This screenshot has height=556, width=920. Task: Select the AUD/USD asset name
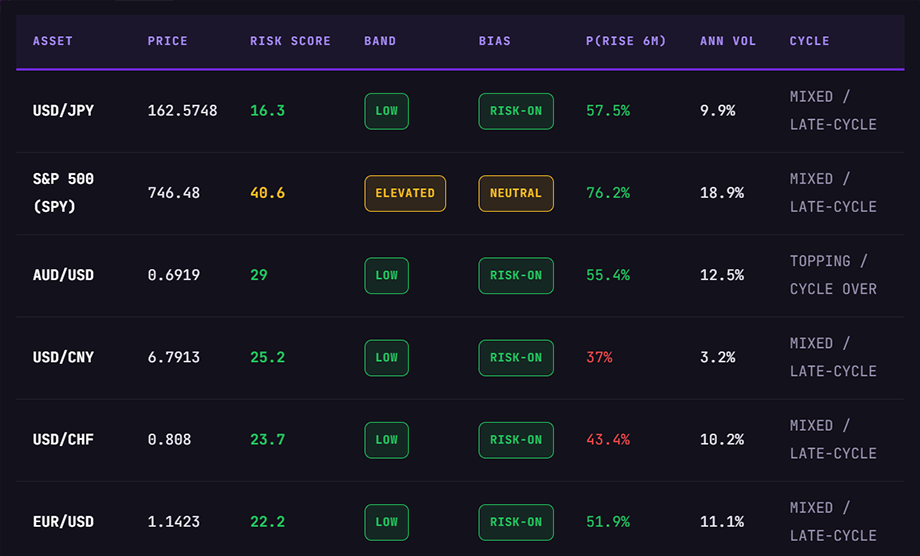click(63, 275)
